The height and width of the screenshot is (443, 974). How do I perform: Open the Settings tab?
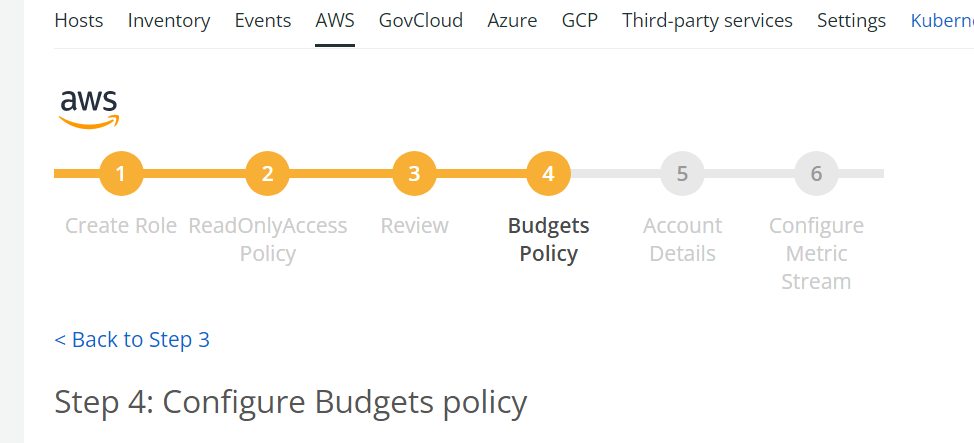852,21
